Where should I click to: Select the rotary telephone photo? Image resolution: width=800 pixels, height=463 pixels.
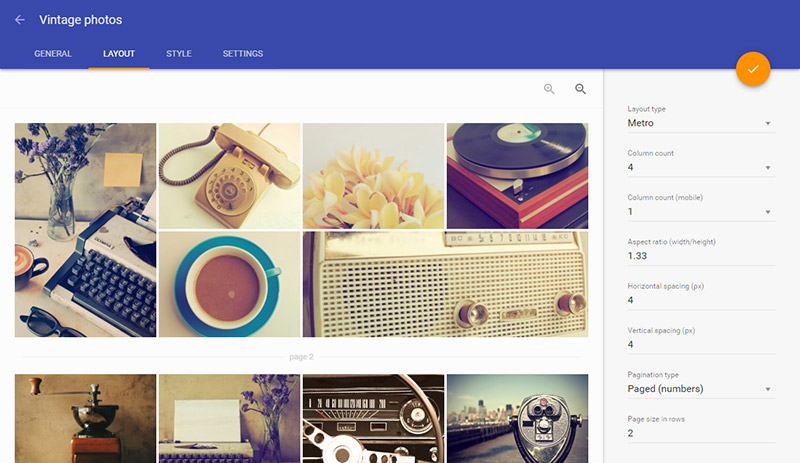pyautogui.click(x=230, y=176)
